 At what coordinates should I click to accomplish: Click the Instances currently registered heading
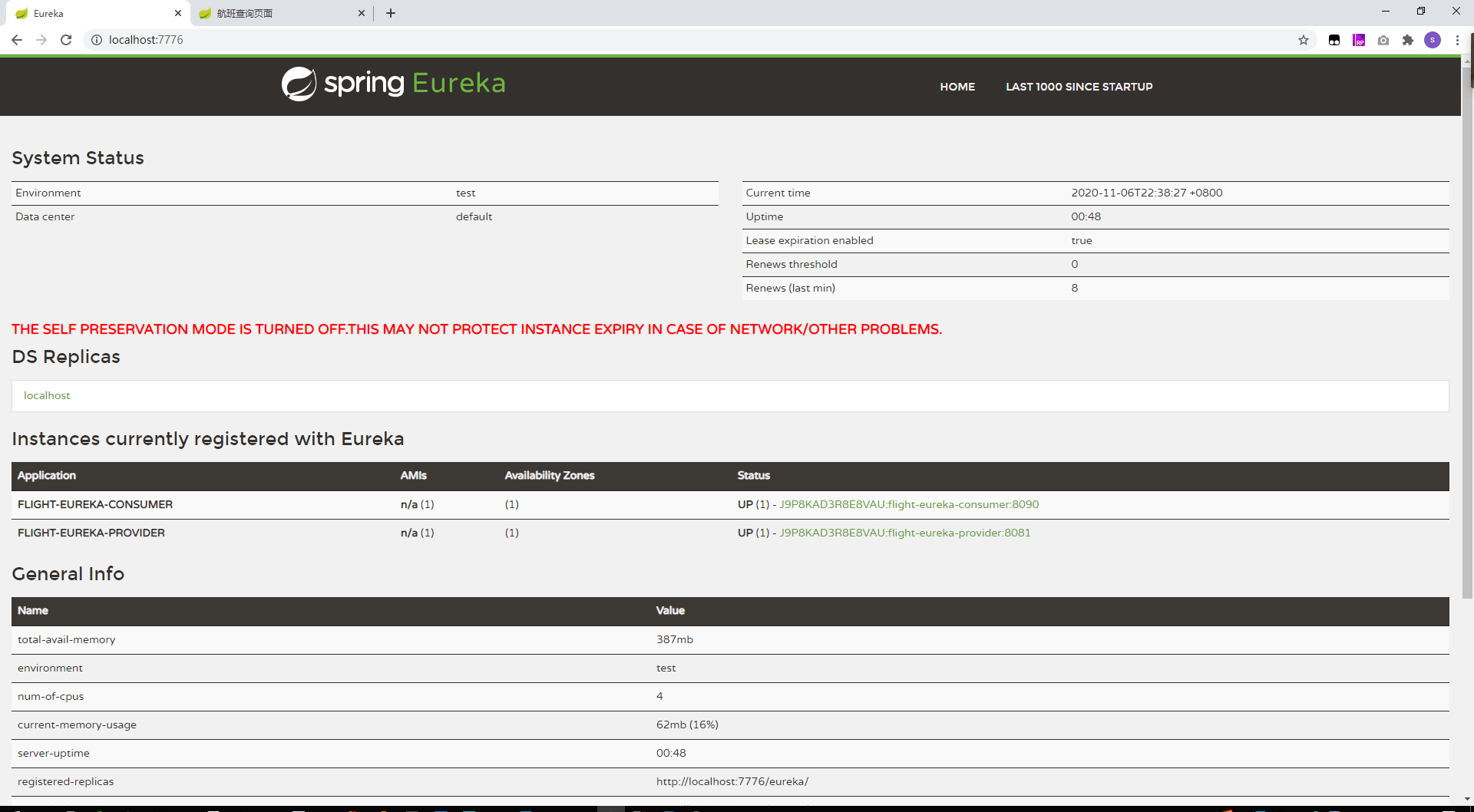(208, 439)
